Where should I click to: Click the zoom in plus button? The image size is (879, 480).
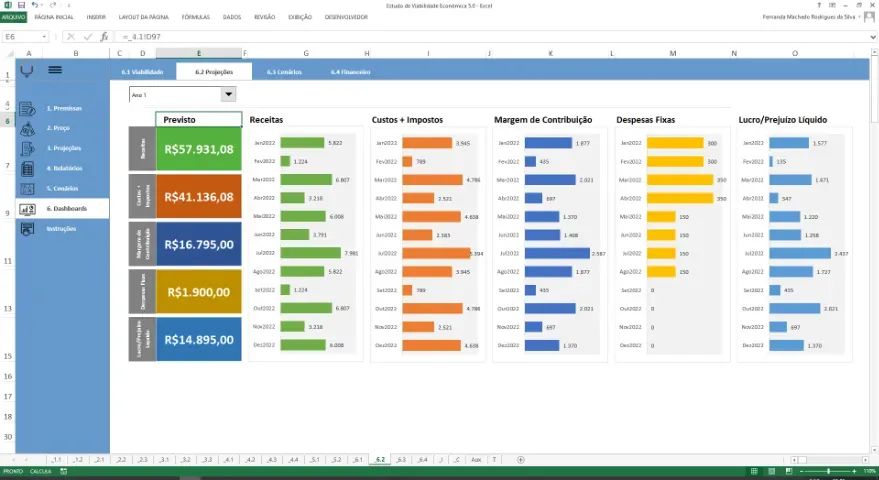point(854,472)
